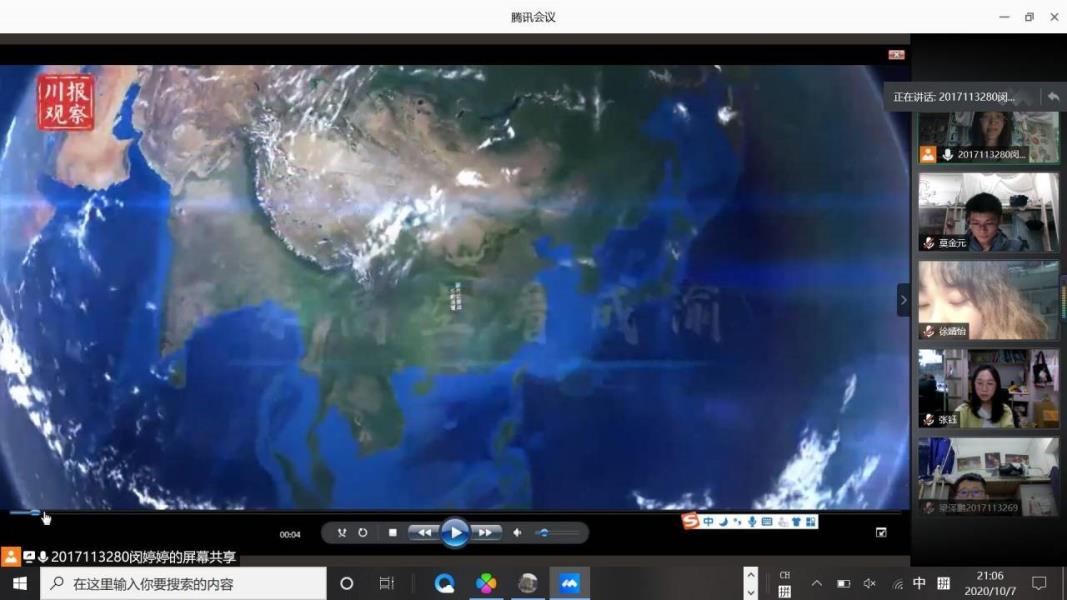Viewport: 1067px width, 600px height.
Task: Rewind the video with the previous button
Action: 423,533
